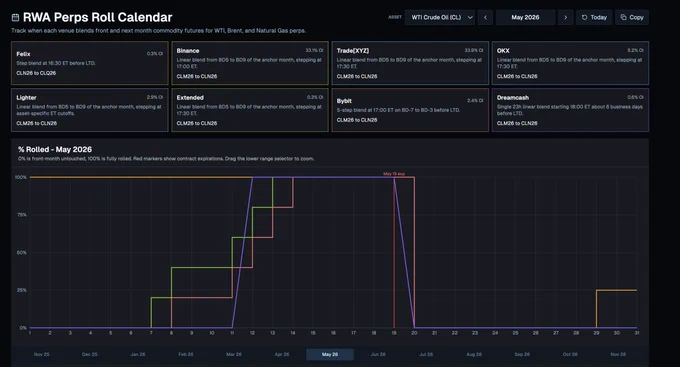Viewport: 680px width, 367px height.
Task: Select the Dreamcash venue card
Action: tap(570, 110)
